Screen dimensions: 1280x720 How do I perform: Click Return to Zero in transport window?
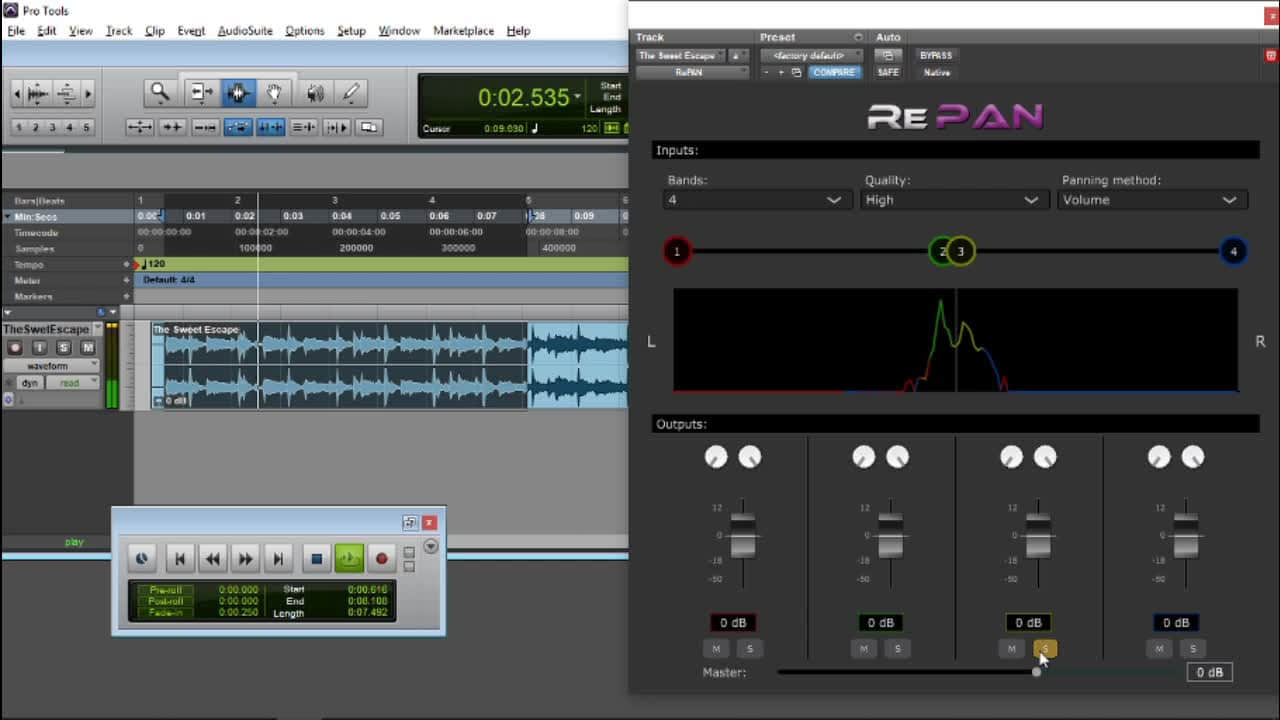pos(180,559)
